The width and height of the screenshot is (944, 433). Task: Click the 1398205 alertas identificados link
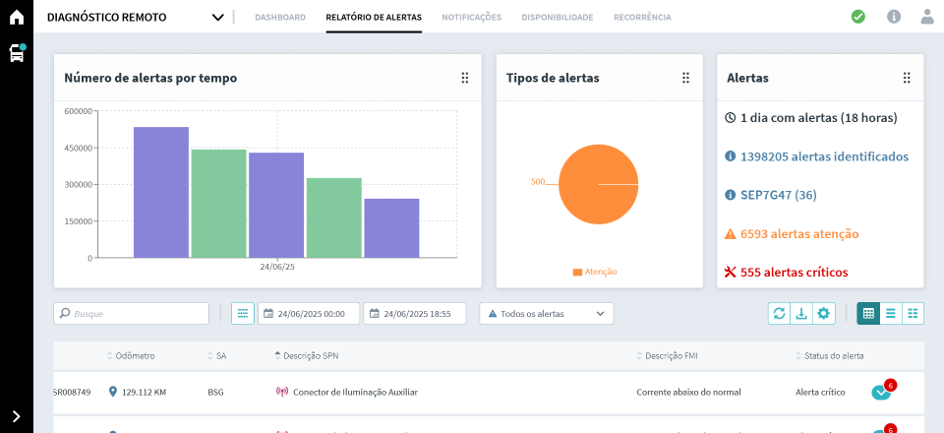[x=824, y=157]
